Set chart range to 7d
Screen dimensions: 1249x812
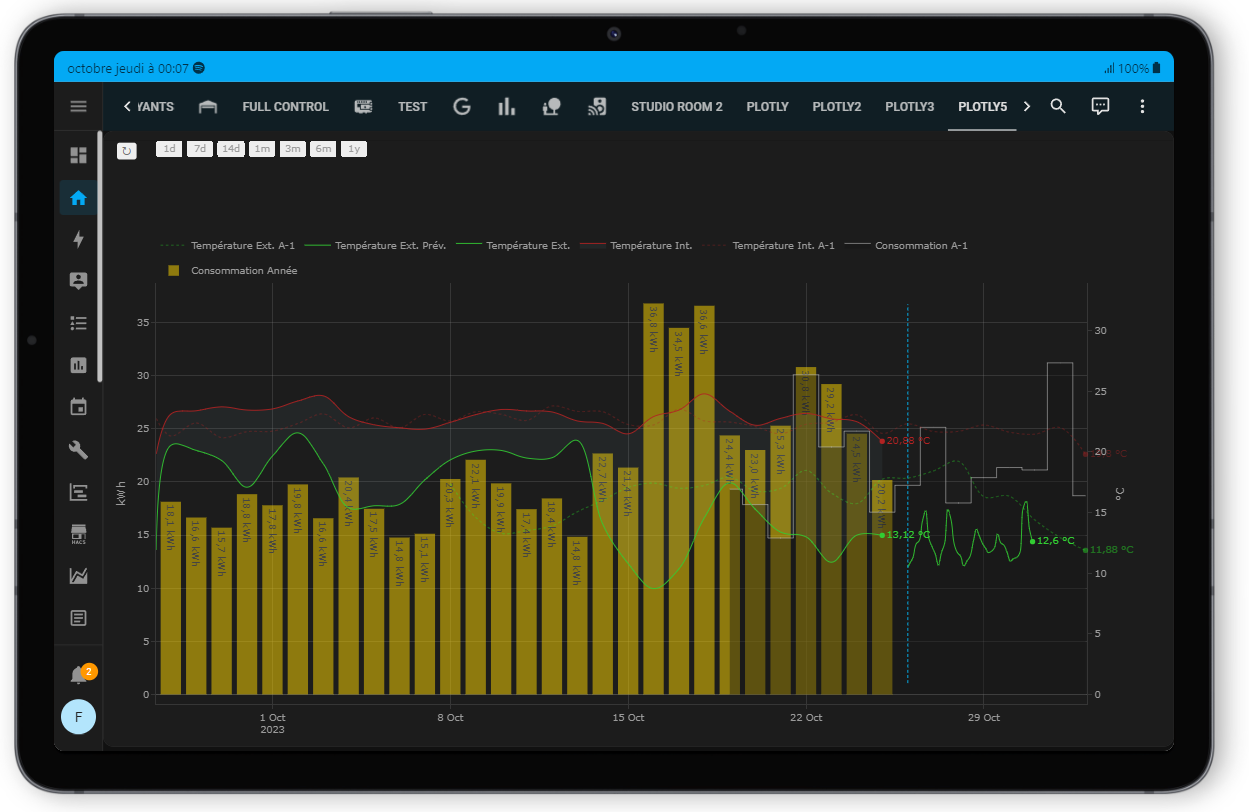(x=200, y=149)
